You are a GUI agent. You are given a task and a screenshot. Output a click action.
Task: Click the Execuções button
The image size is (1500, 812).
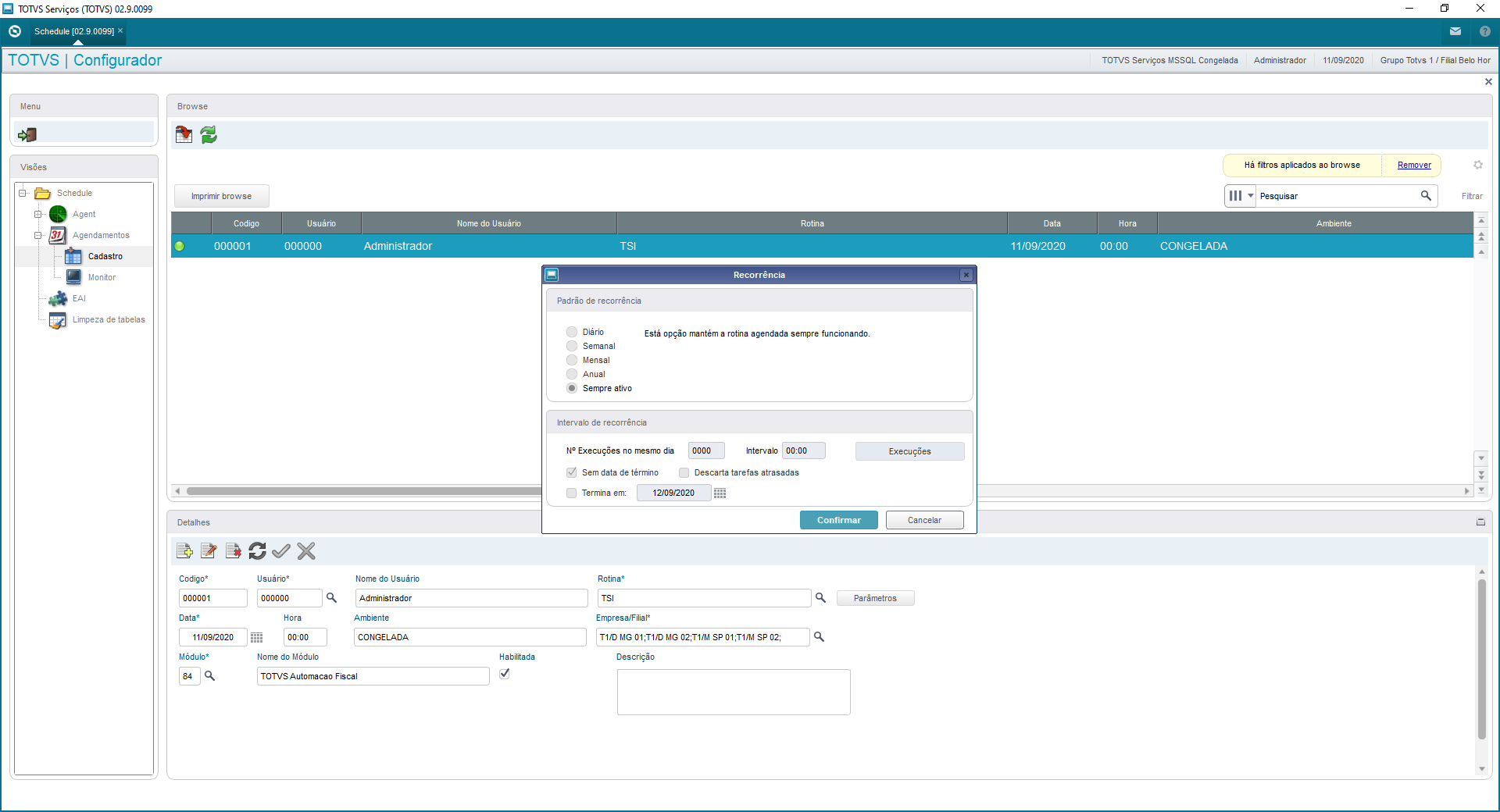pyautogui.click(x=909, y=451)
